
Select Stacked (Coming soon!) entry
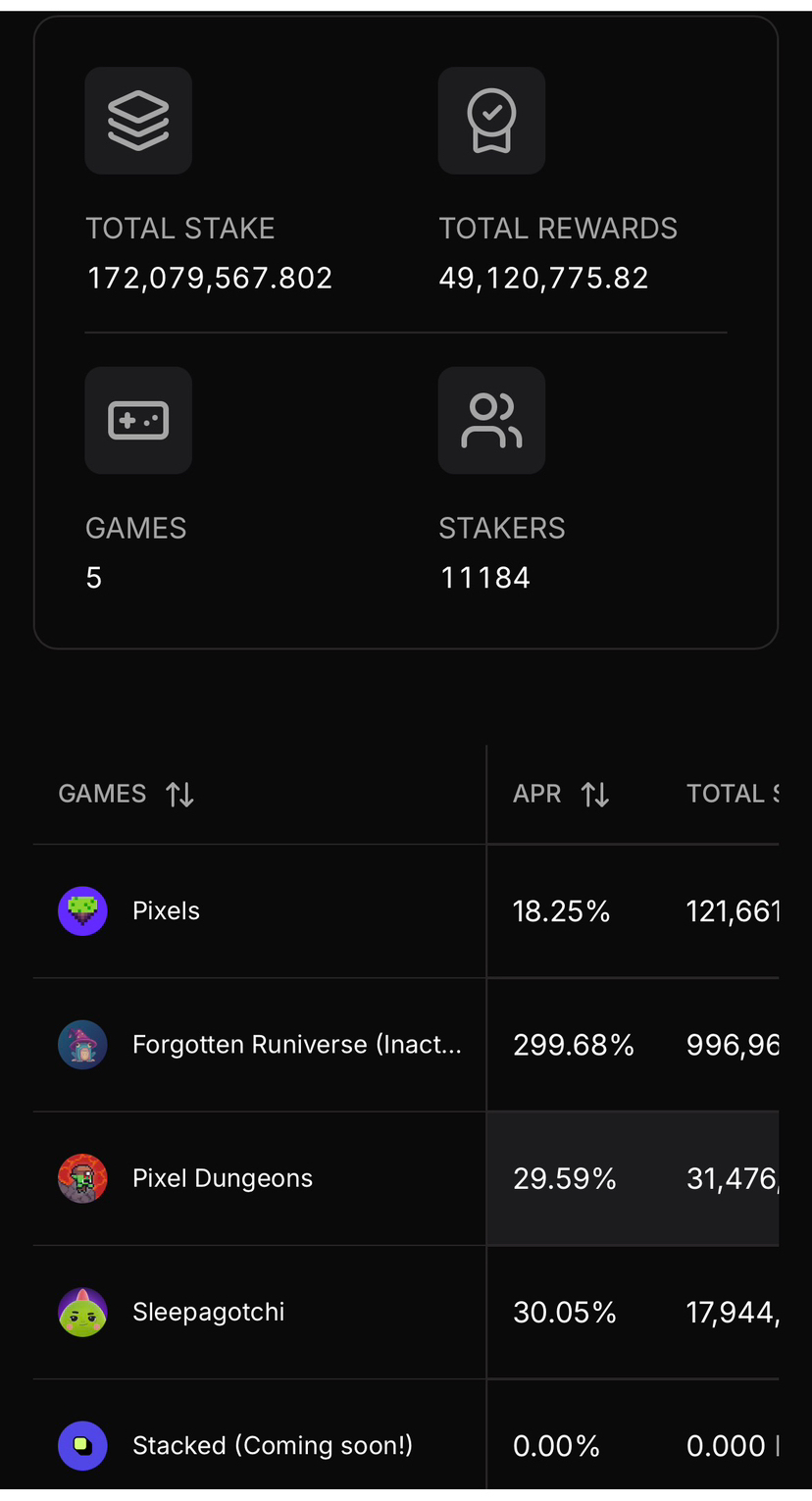click(273, 1445)
